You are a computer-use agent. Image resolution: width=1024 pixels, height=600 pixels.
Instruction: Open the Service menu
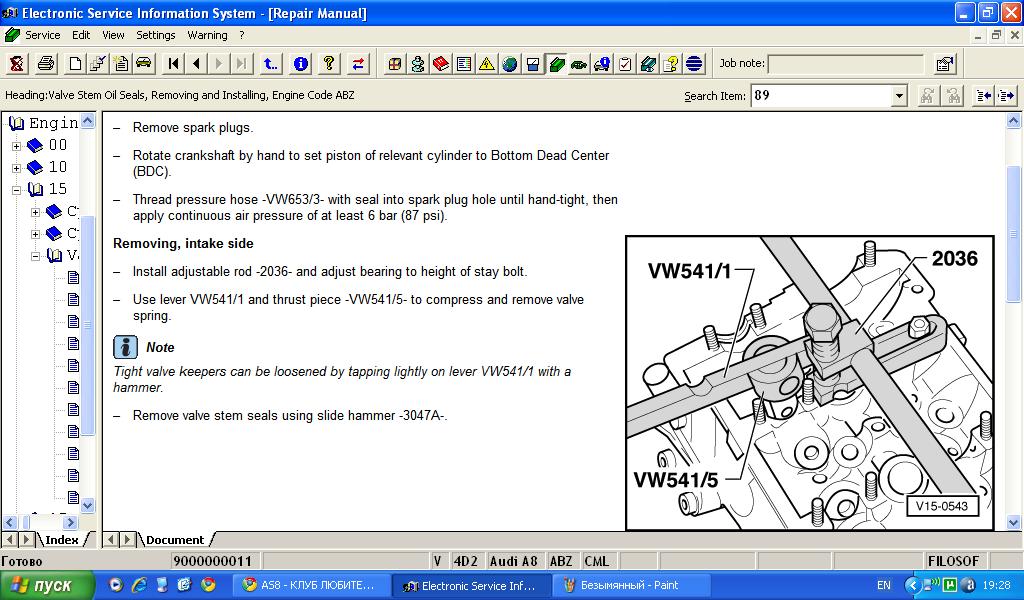coord(42,35)
